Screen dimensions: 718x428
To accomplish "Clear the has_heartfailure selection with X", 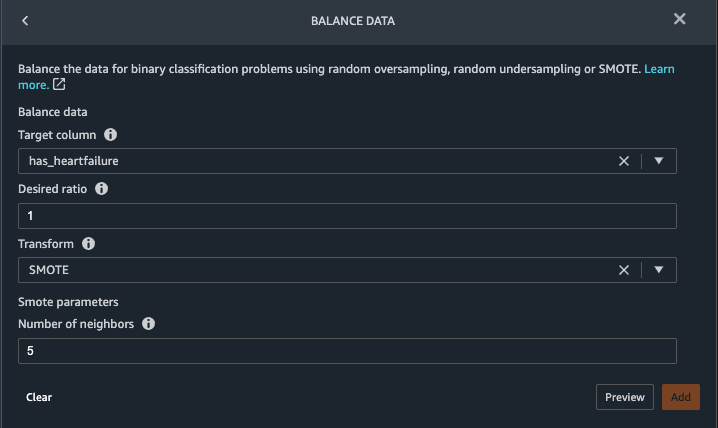I will coord(624,161).
